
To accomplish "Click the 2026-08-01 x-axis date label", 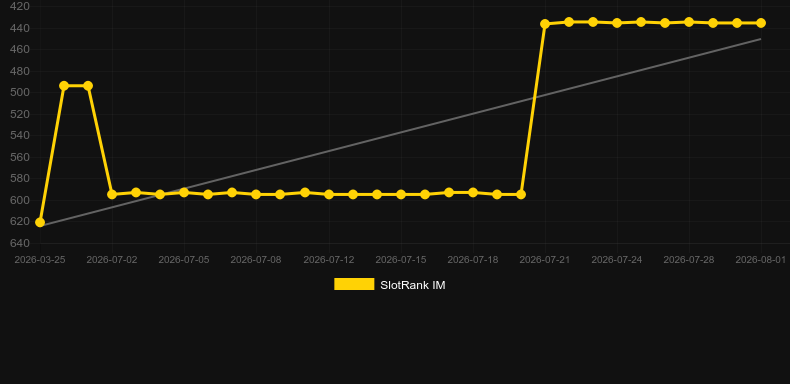I will point(760,260).
